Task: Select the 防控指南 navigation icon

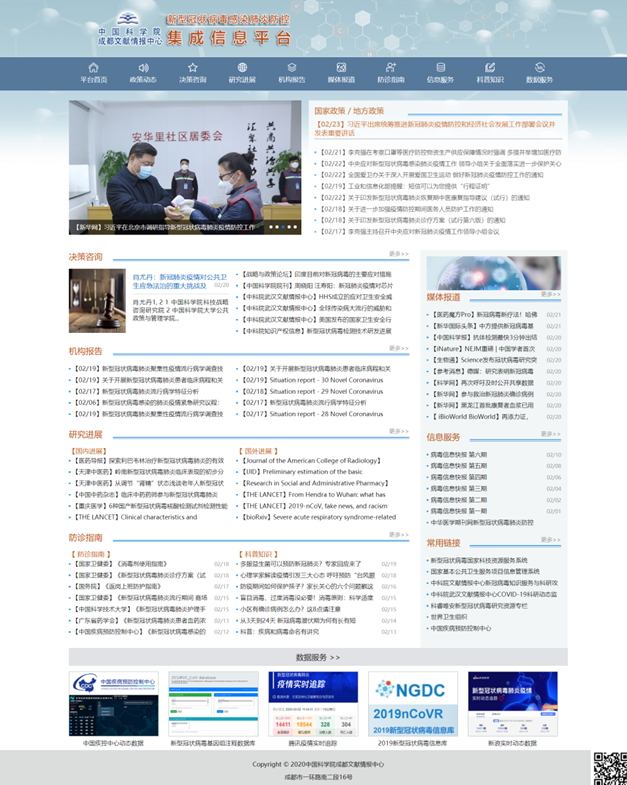Action: [x=391, y=68]
